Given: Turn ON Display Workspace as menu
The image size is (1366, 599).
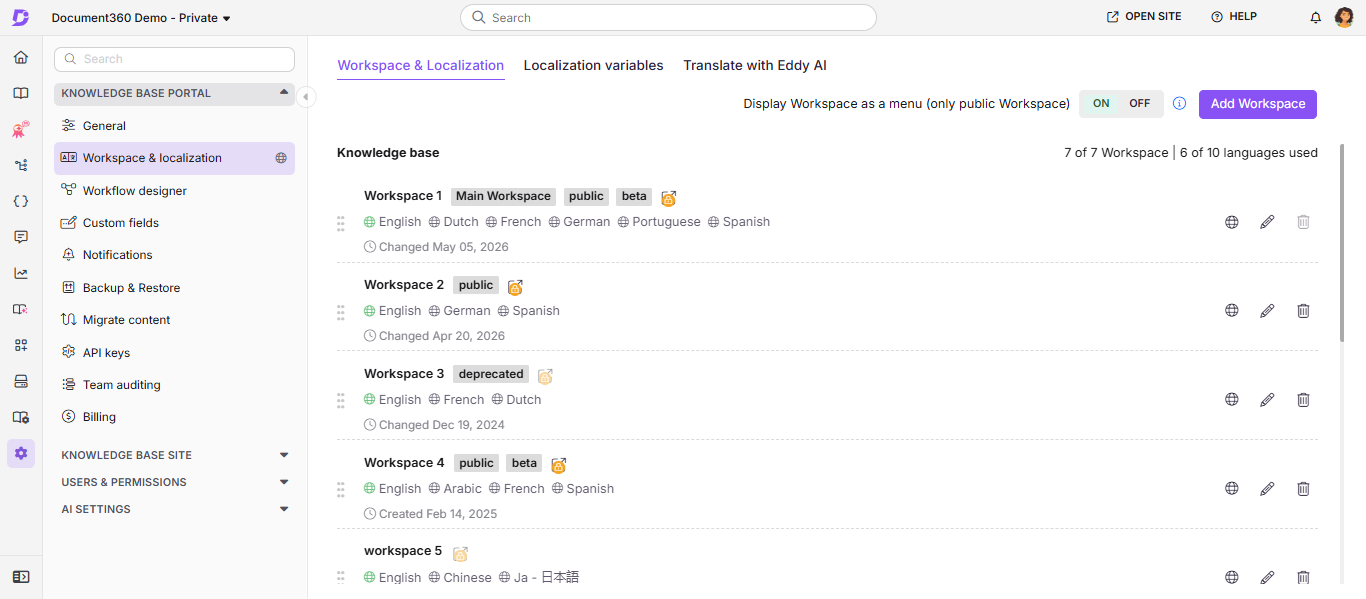Looking at the screenshot, I should click(1101, 104).
